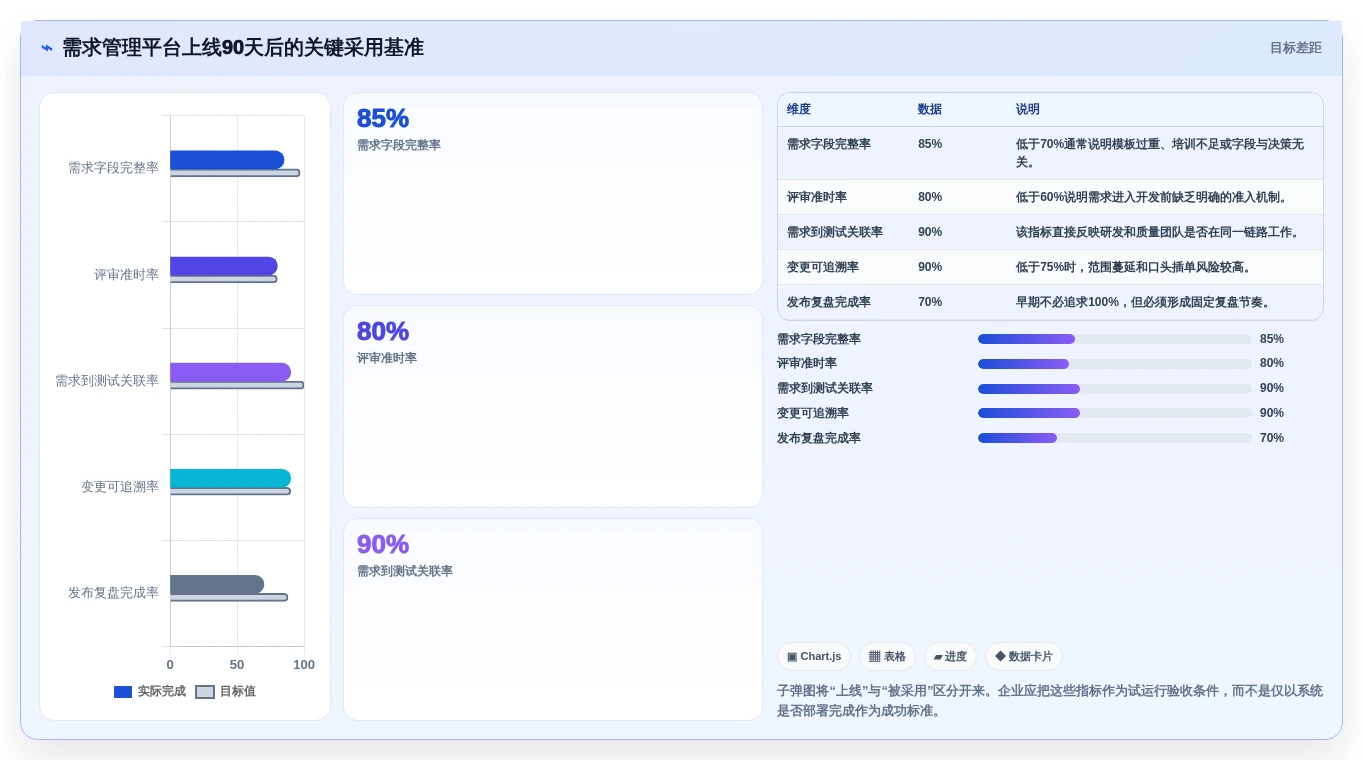Open the 80% 评审准时率 data card
The width and height of the screenshot is (1363, 760).
[553, 406]
